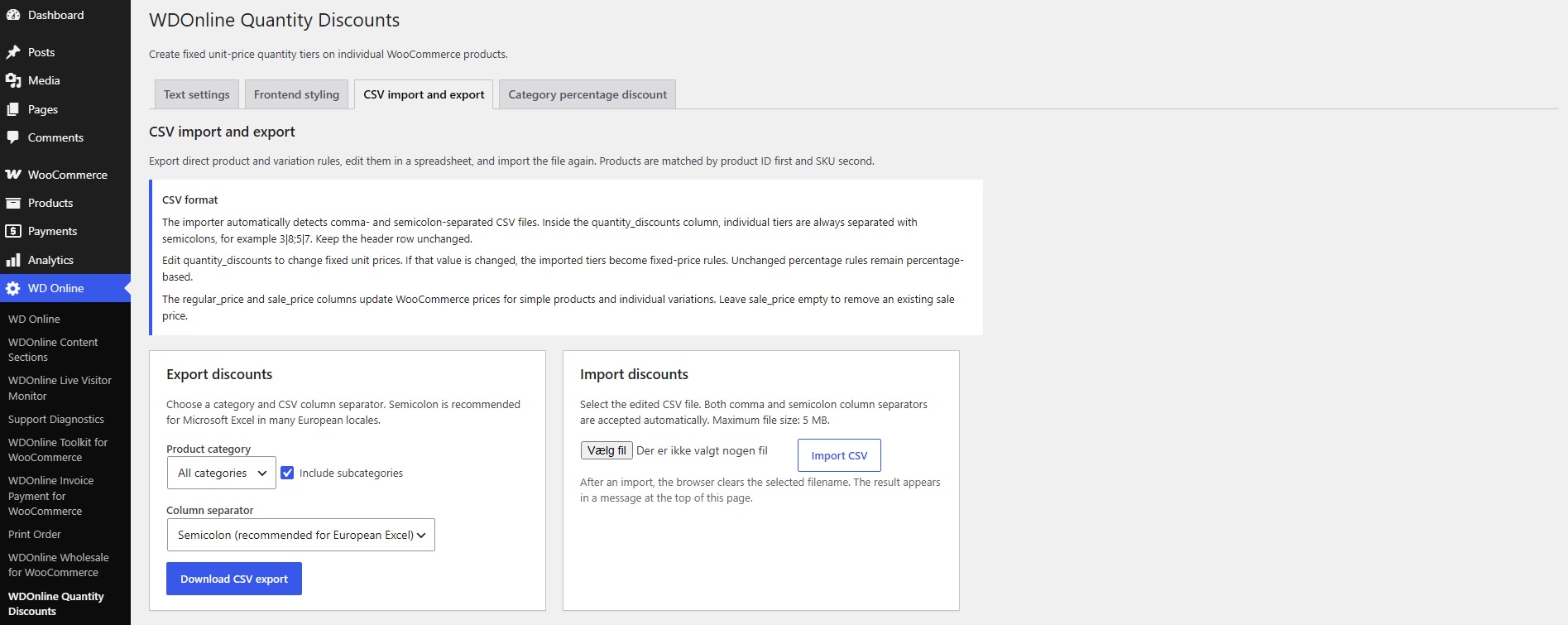Switch to the Text settings tab
This screenshot has height=625, width=1568.
tap(197, 94)
